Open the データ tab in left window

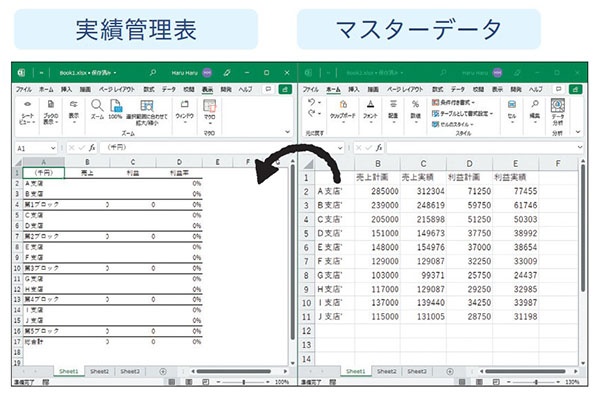coord(168,89)
